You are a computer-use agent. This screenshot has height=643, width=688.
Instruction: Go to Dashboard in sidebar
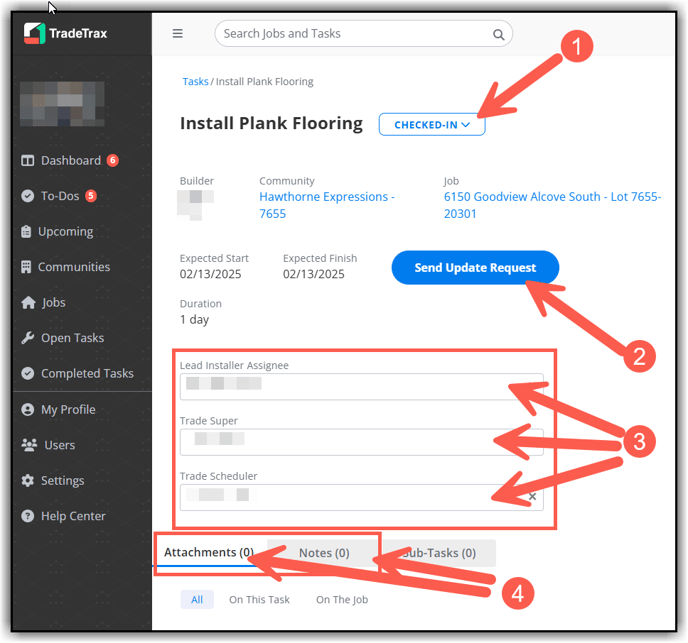click(70, 161)
